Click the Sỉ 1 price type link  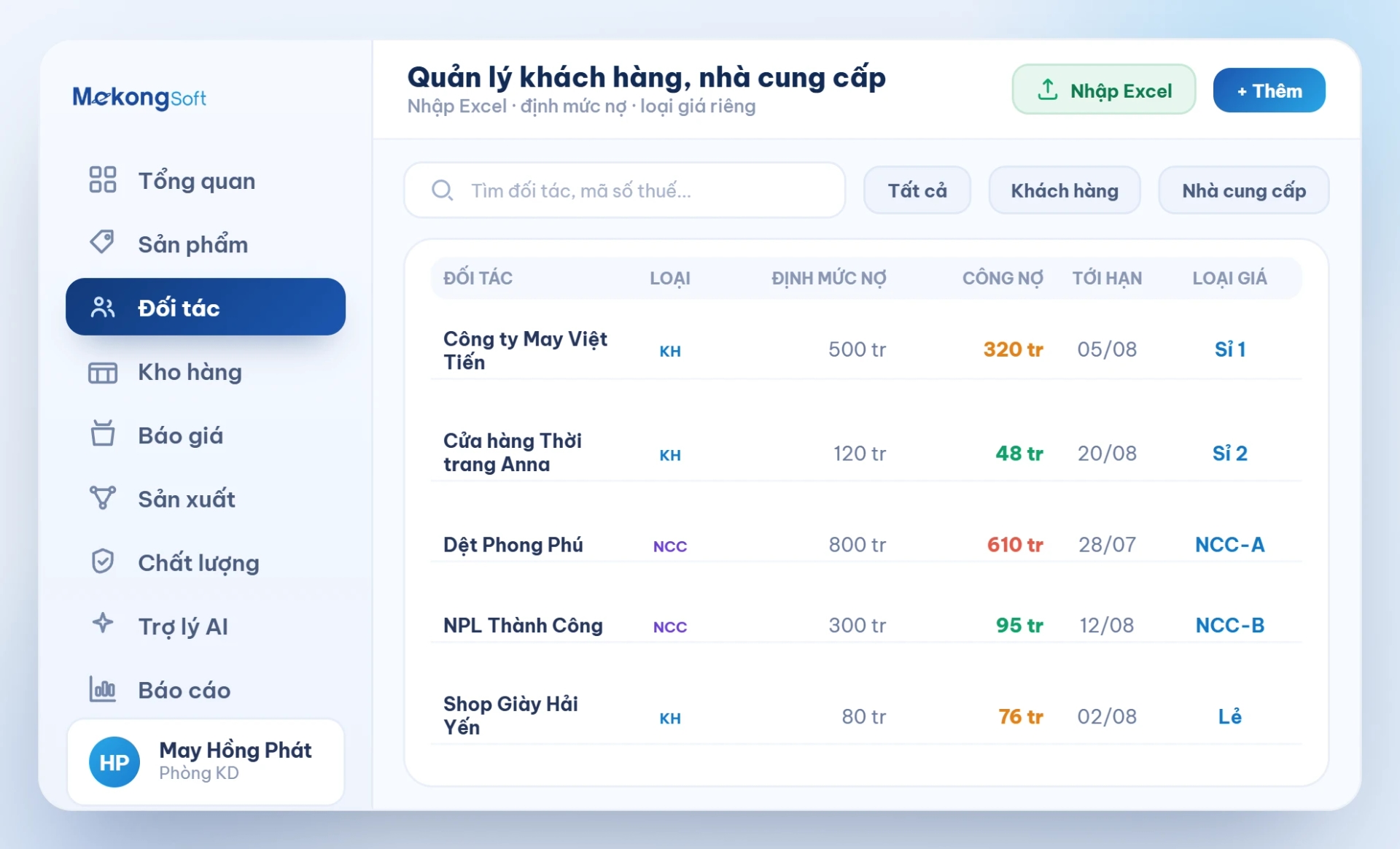coord(1230,349)
